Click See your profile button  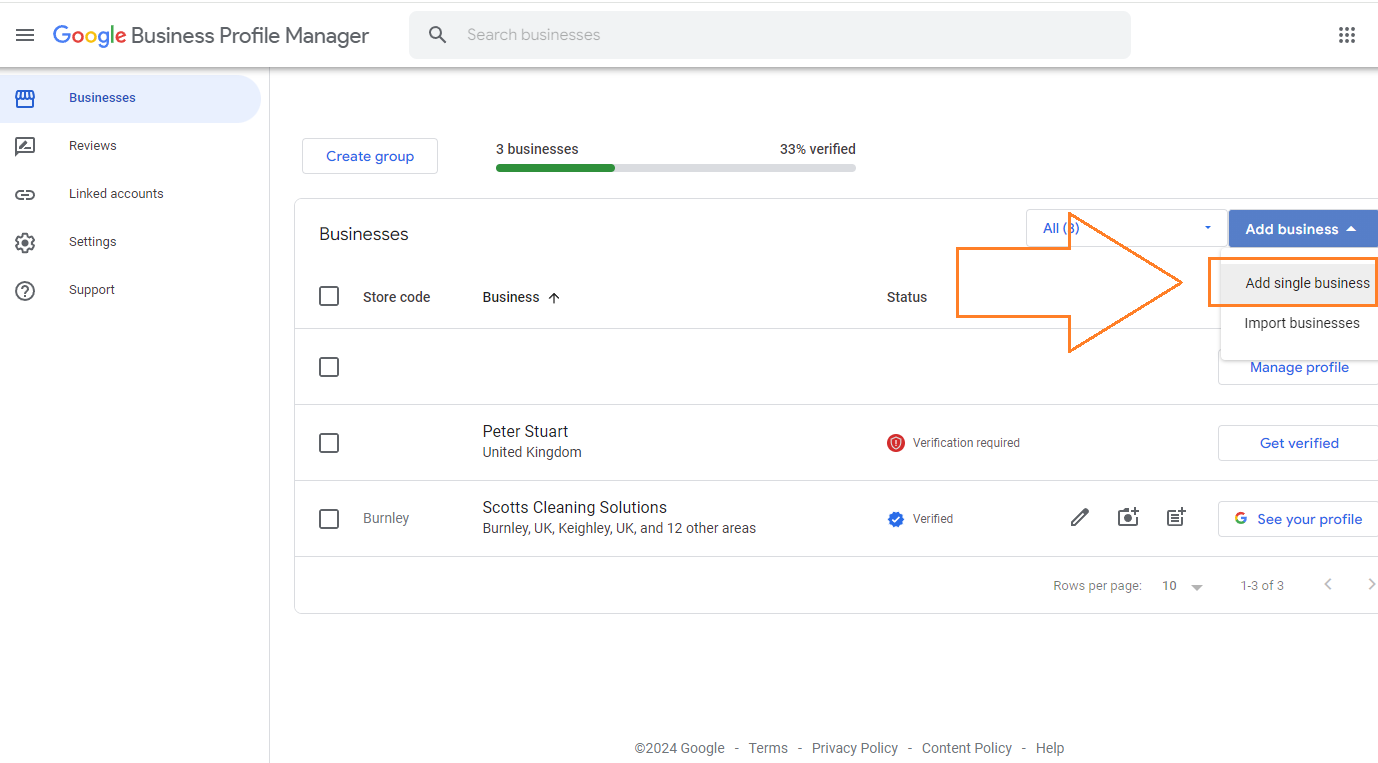click(x=1298, y=519)
